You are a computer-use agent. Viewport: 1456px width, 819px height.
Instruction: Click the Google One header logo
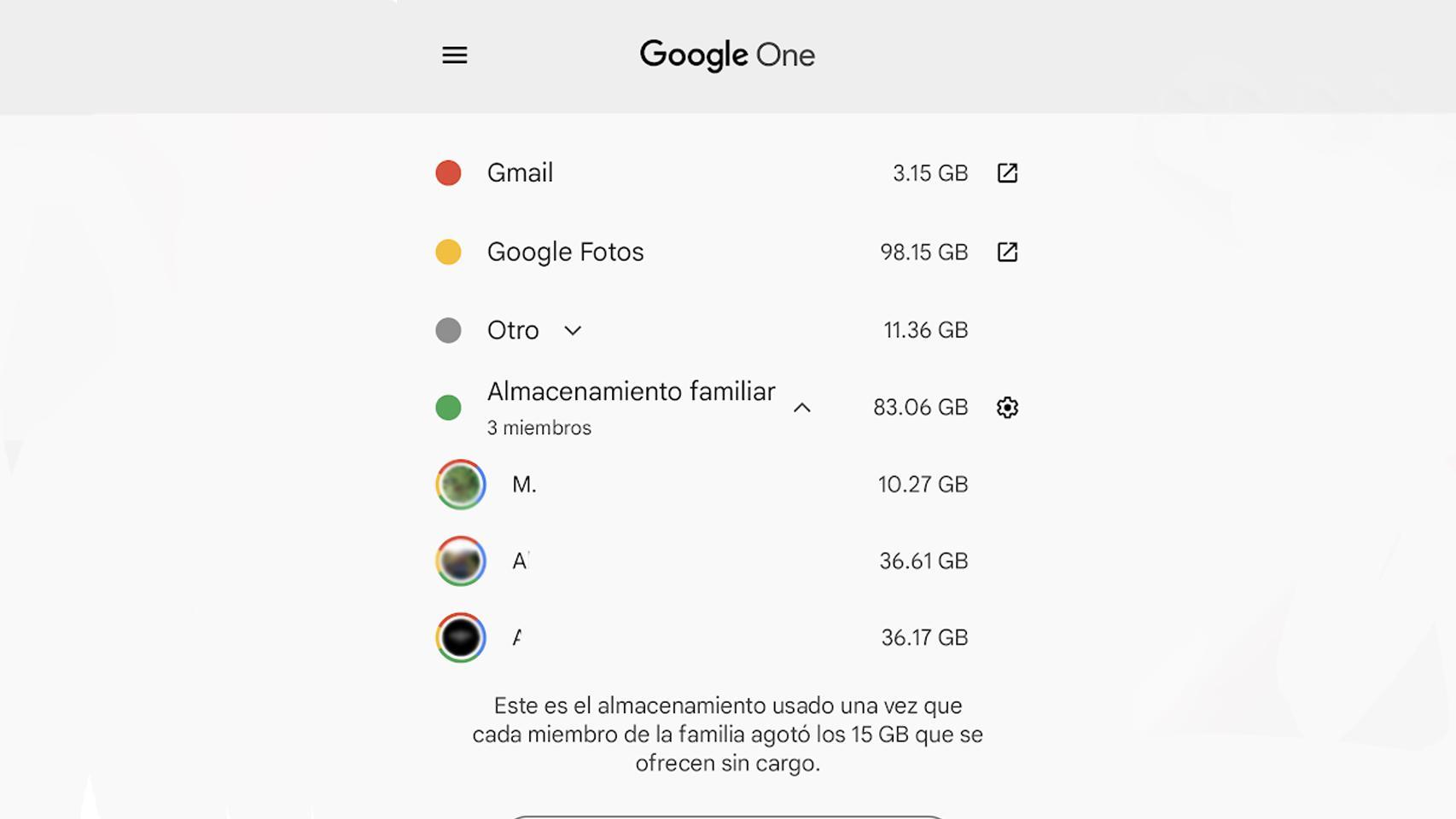point(726,55)
